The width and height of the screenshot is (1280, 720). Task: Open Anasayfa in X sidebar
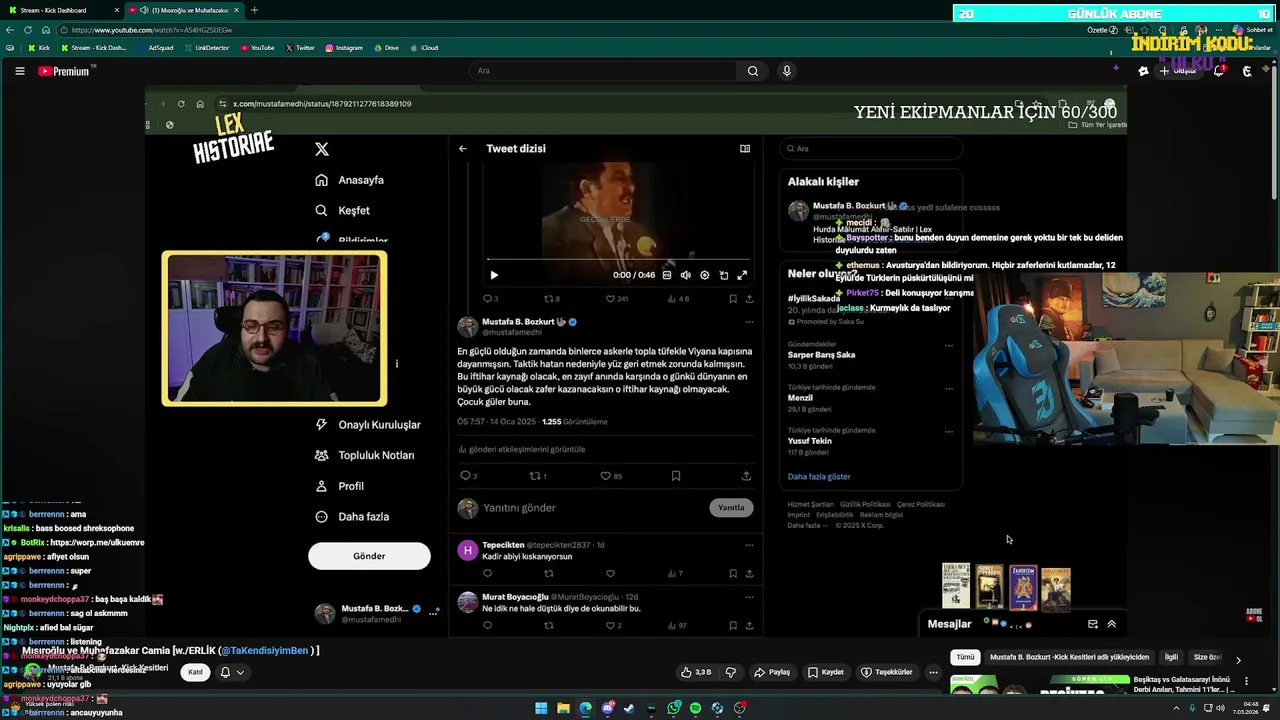(x=349, y=180)
